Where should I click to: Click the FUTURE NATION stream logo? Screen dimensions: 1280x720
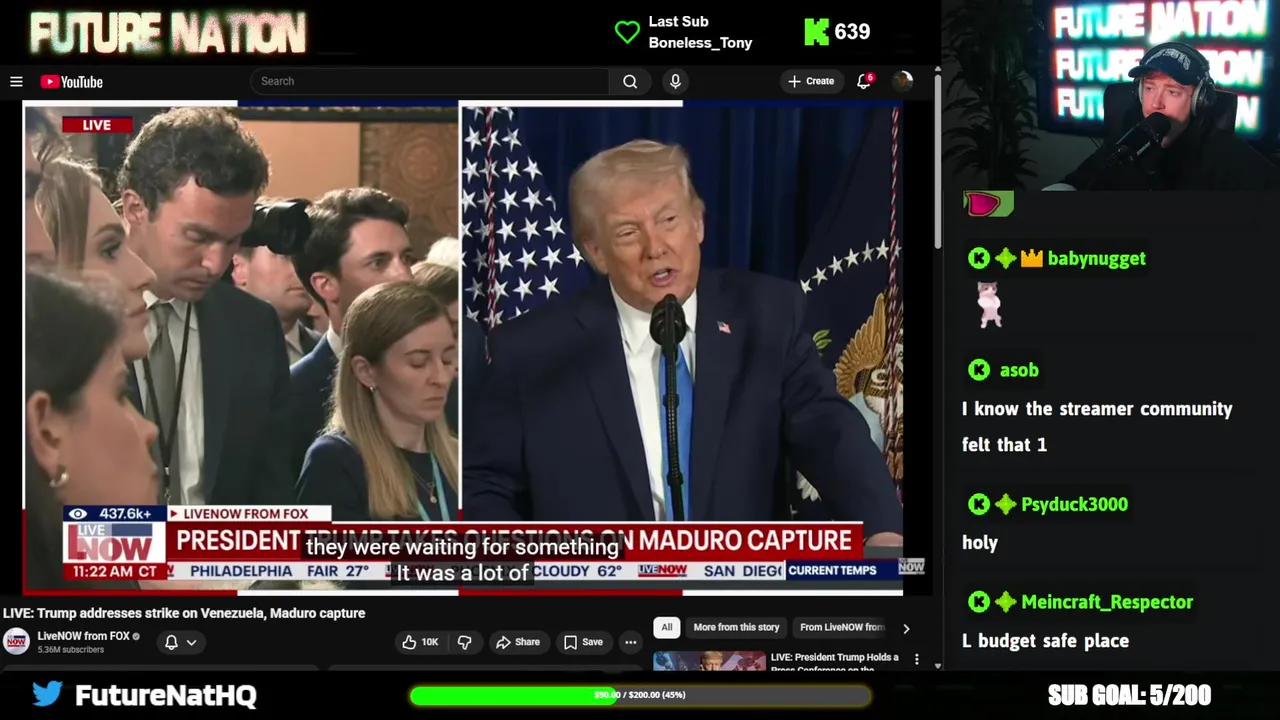point(168,32)
